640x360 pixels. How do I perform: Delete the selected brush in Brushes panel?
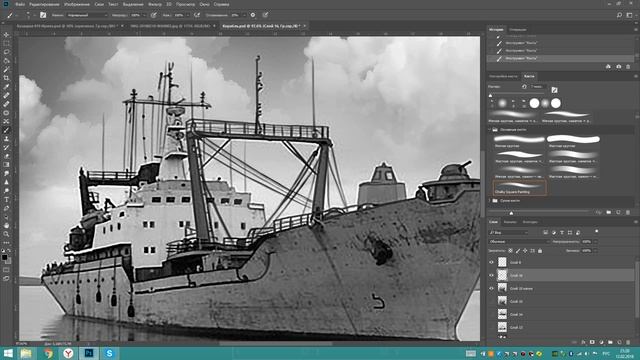point(628,212)
